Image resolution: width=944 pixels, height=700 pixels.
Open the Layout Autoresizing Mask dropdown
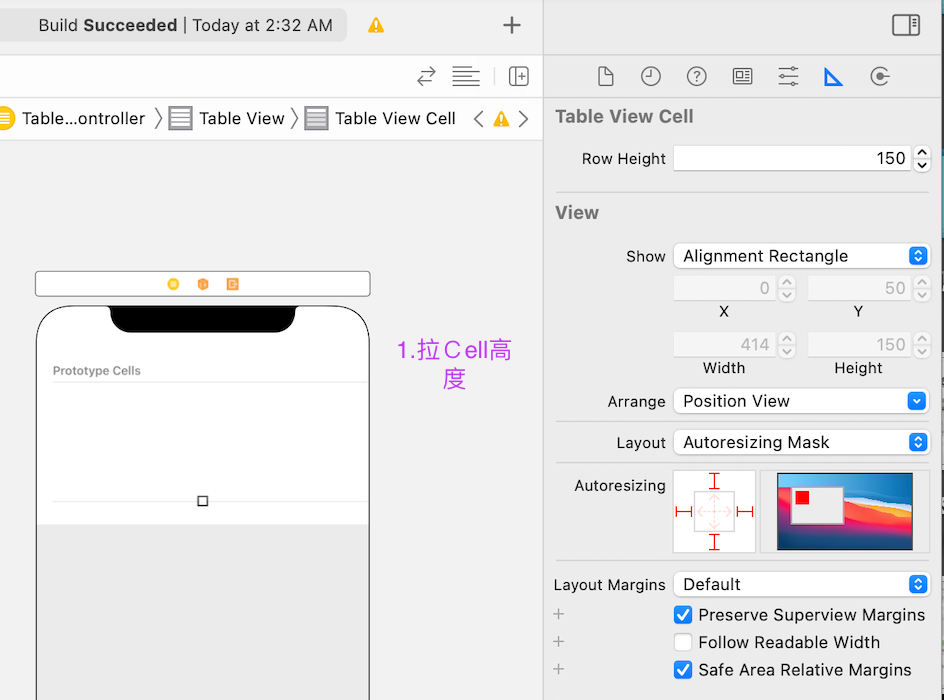tap(800, 442)
